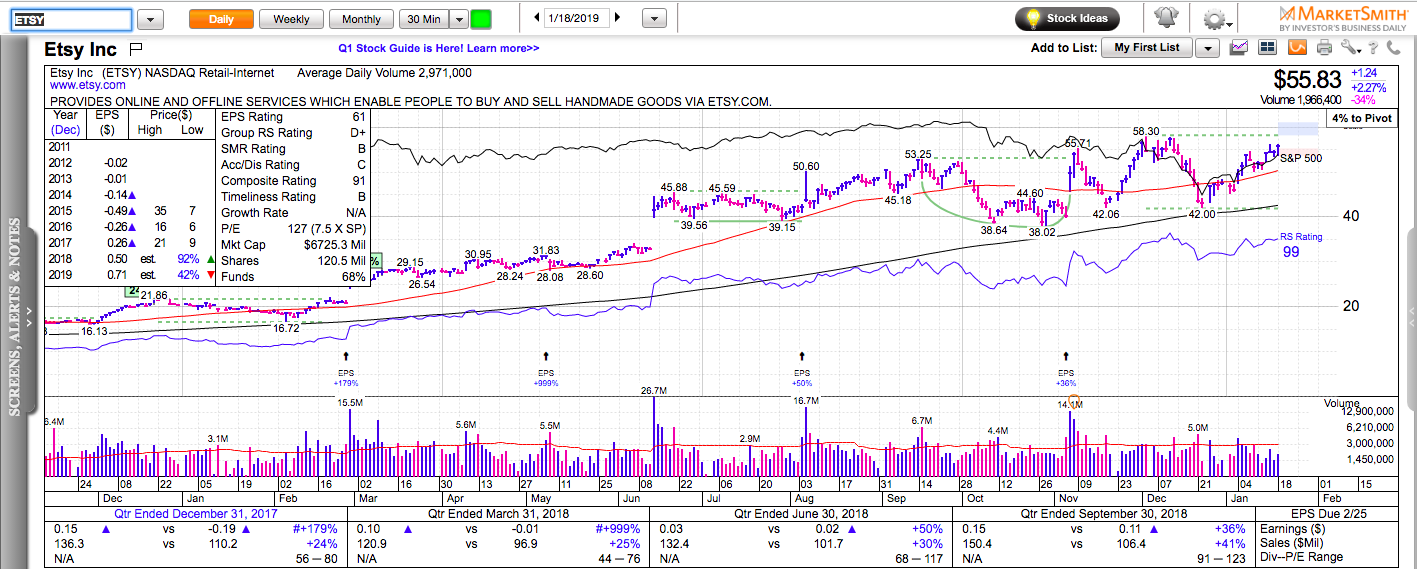This screenshot has height=569, width=1417.
Task: Click the flag icon beside Etsy Inc
Action: 136,49
